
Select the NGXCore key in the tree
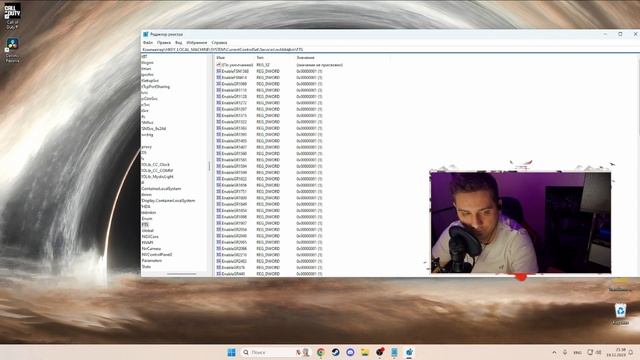point(150,236)
